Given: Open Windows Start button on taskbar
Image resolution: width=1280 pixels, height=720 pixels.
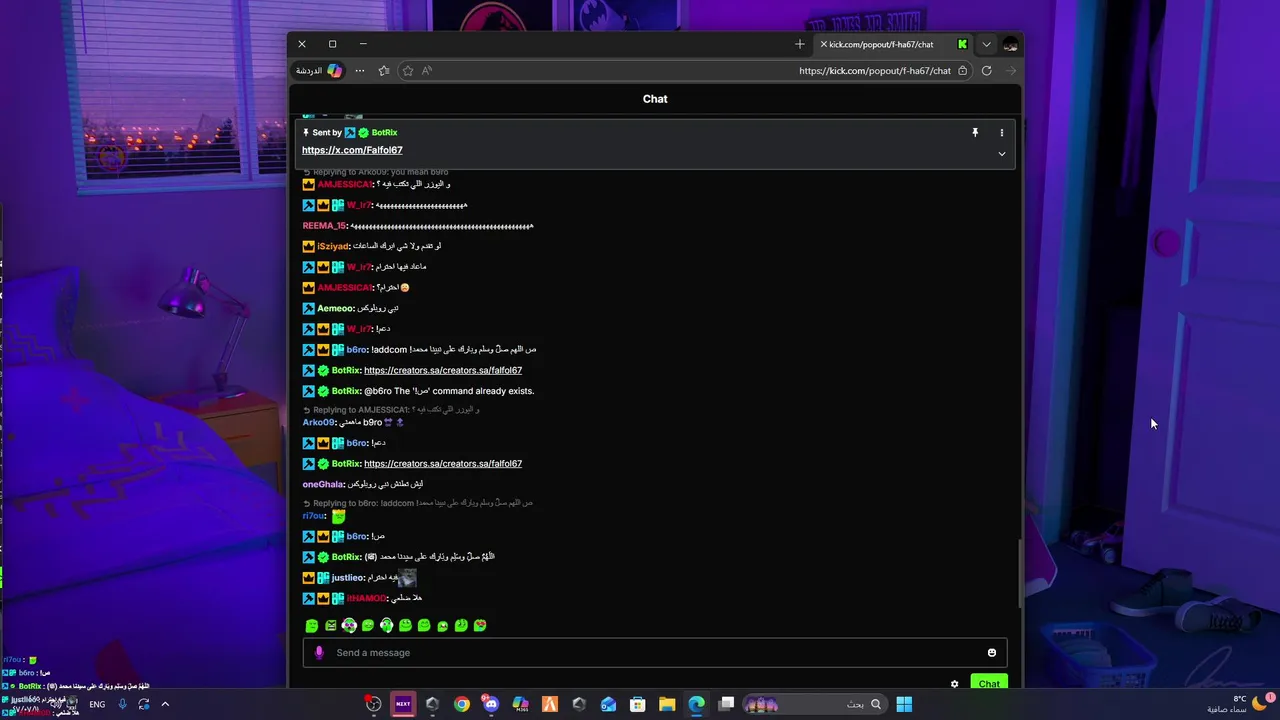Looking at the screenshot, I should click(904, 704).
